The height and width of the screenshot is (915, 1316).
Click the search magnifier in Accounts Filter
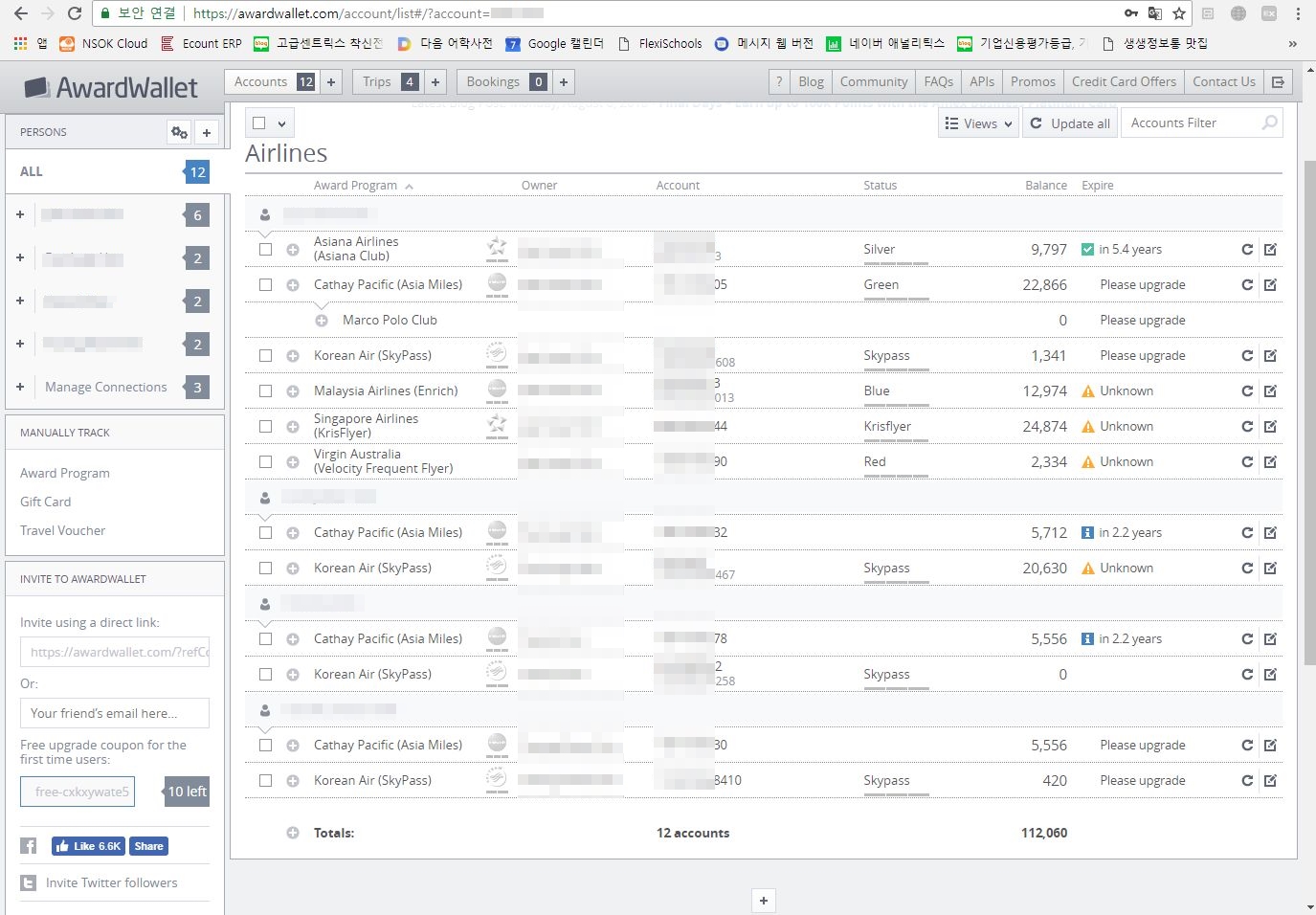click(1269, 123)
